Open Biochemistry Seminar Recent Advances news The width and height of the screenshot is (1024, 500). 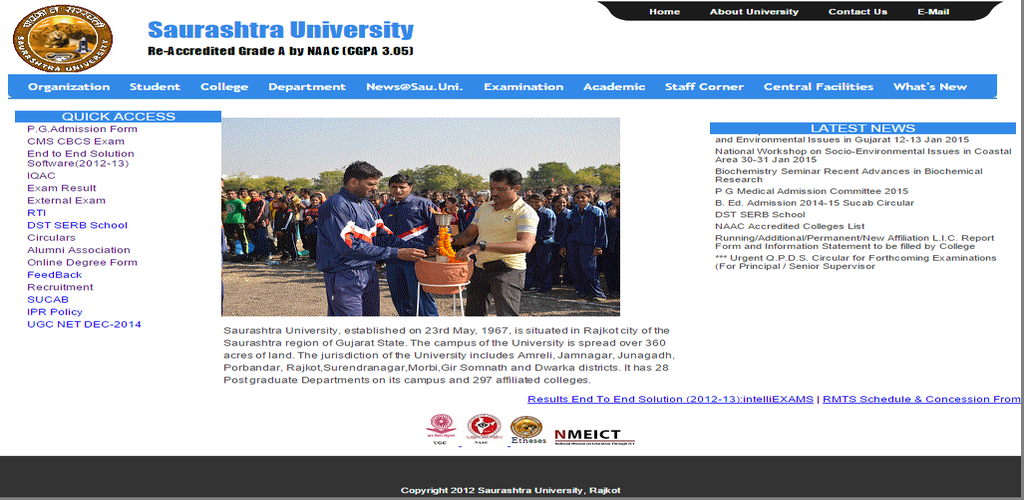pyautogui.click(x=848, y=176)
